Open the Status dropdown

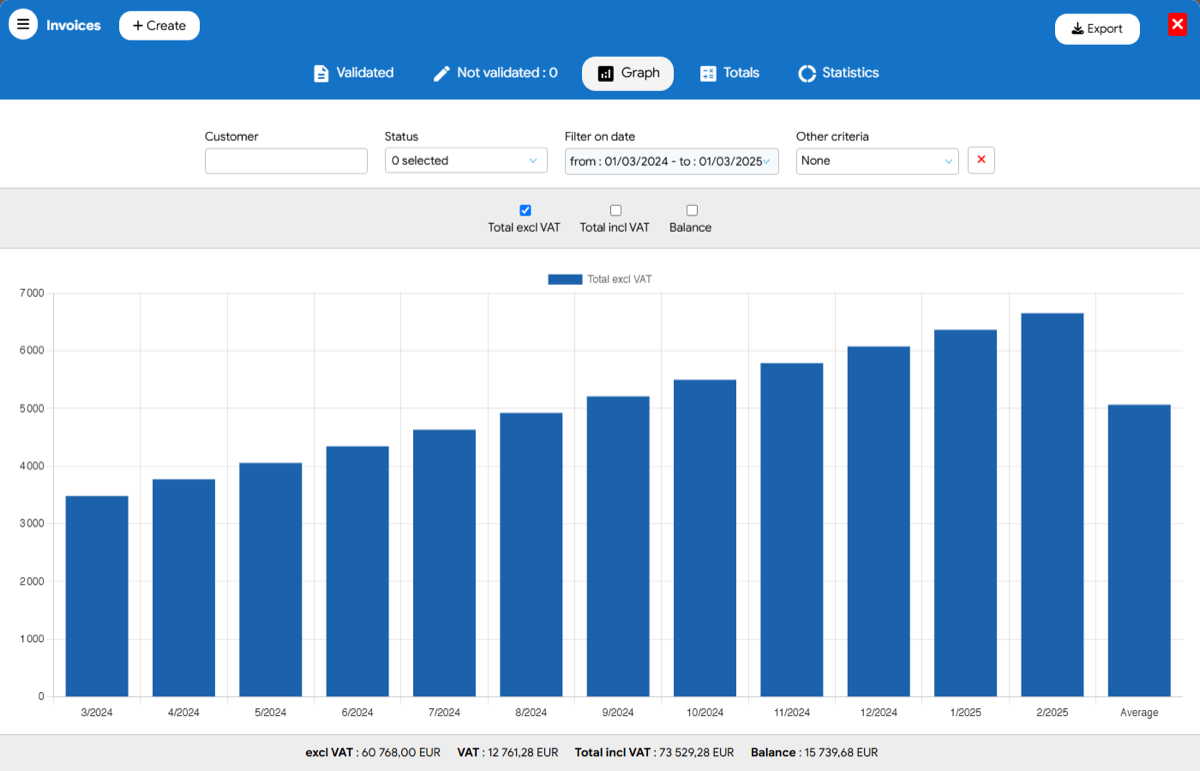(x=466, y=161)
